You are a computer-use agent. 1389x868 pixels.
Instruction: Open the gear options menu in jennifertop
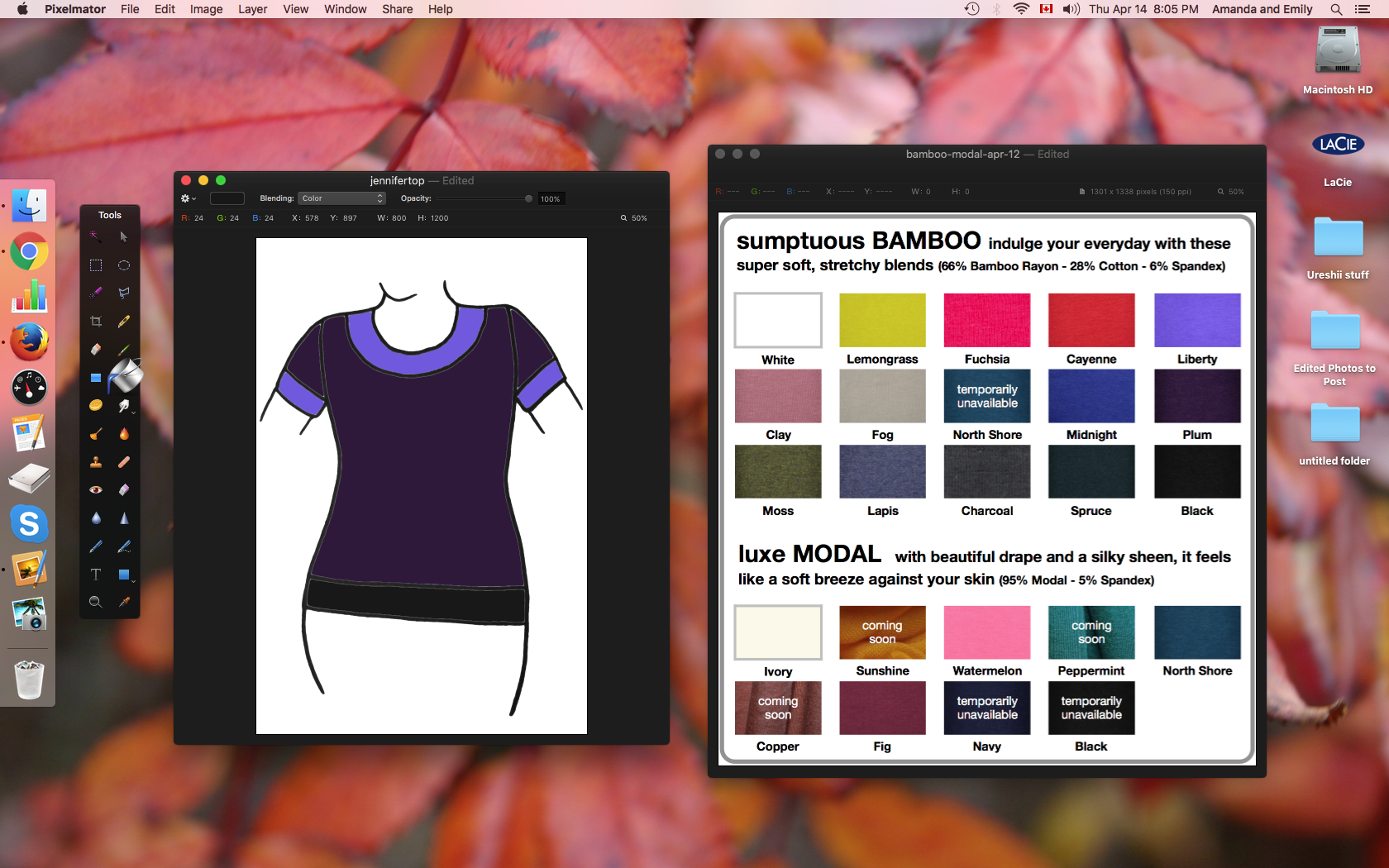pos(189,198)
